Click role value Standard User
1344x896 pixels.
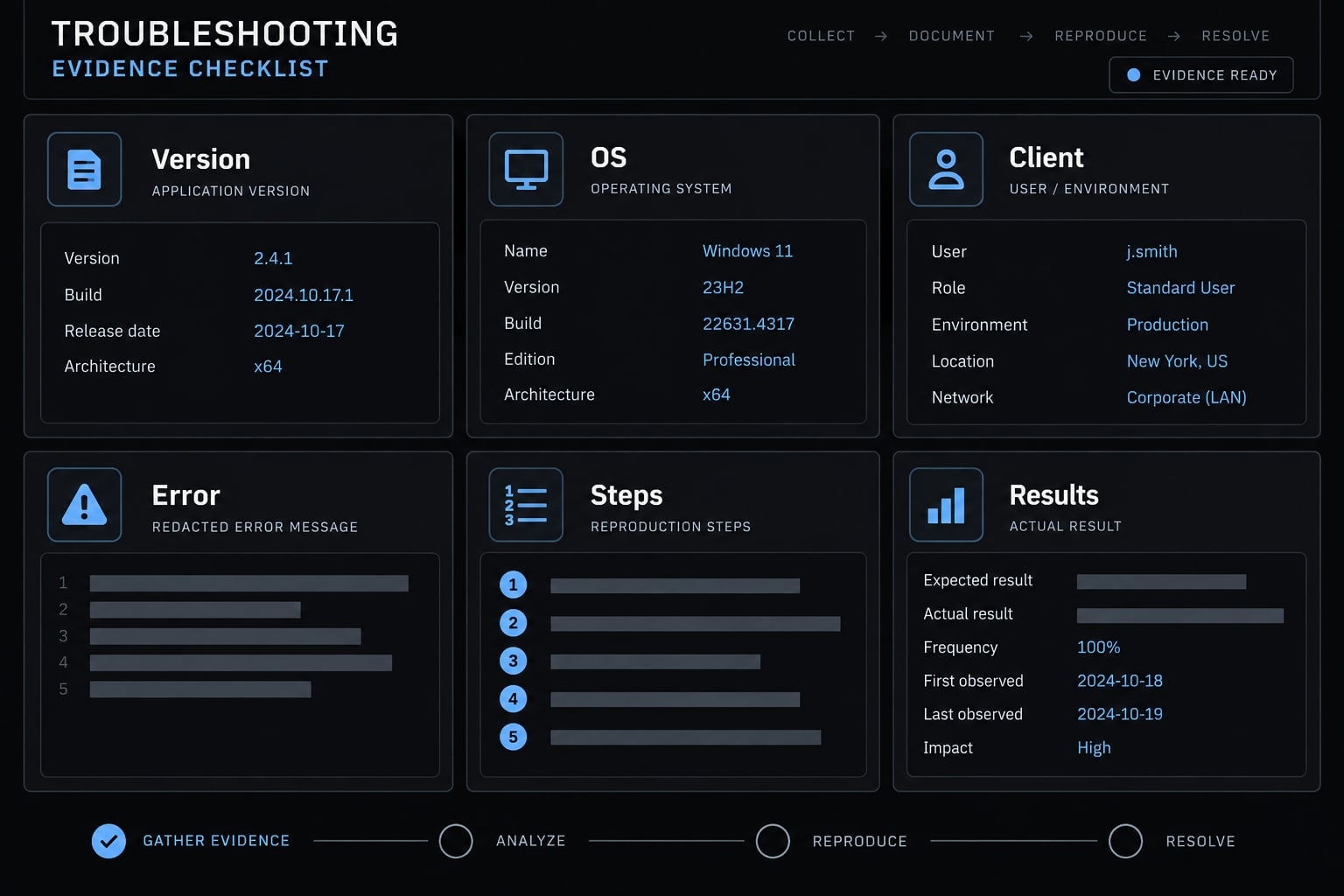[x=1180, y=288]
